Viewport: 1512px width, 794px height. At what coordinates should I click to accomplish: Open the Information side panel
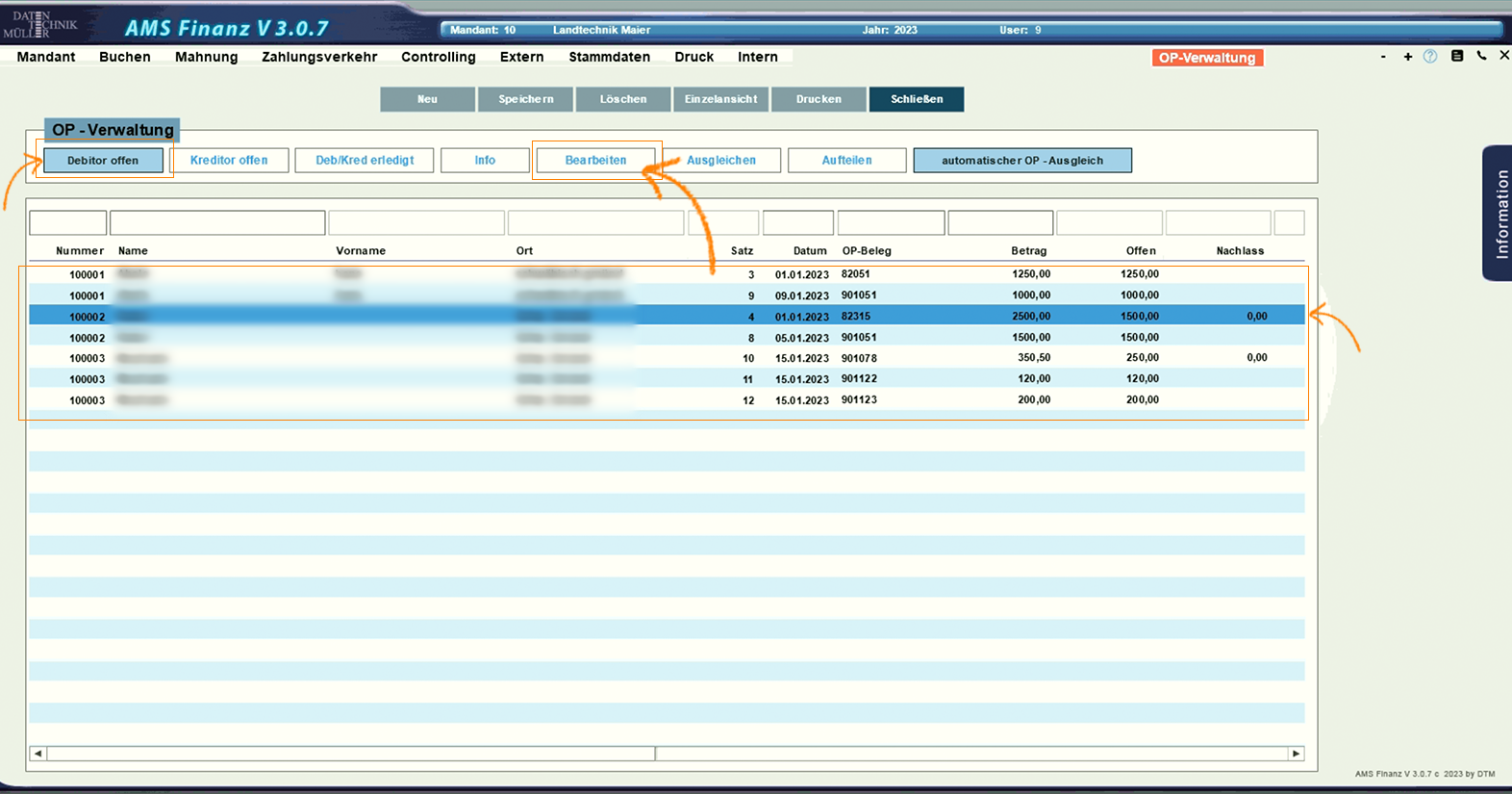[1499, 214]
